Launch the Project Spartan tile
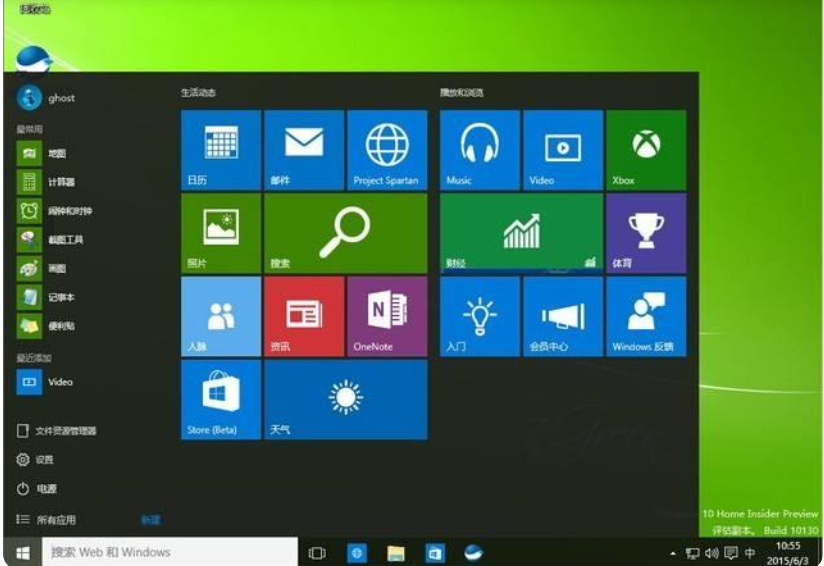Screen dimensions: 824x566 387,150
